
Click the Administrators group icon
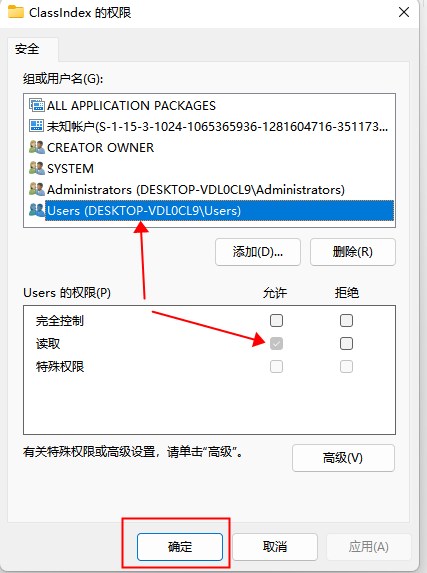(37, 189)
